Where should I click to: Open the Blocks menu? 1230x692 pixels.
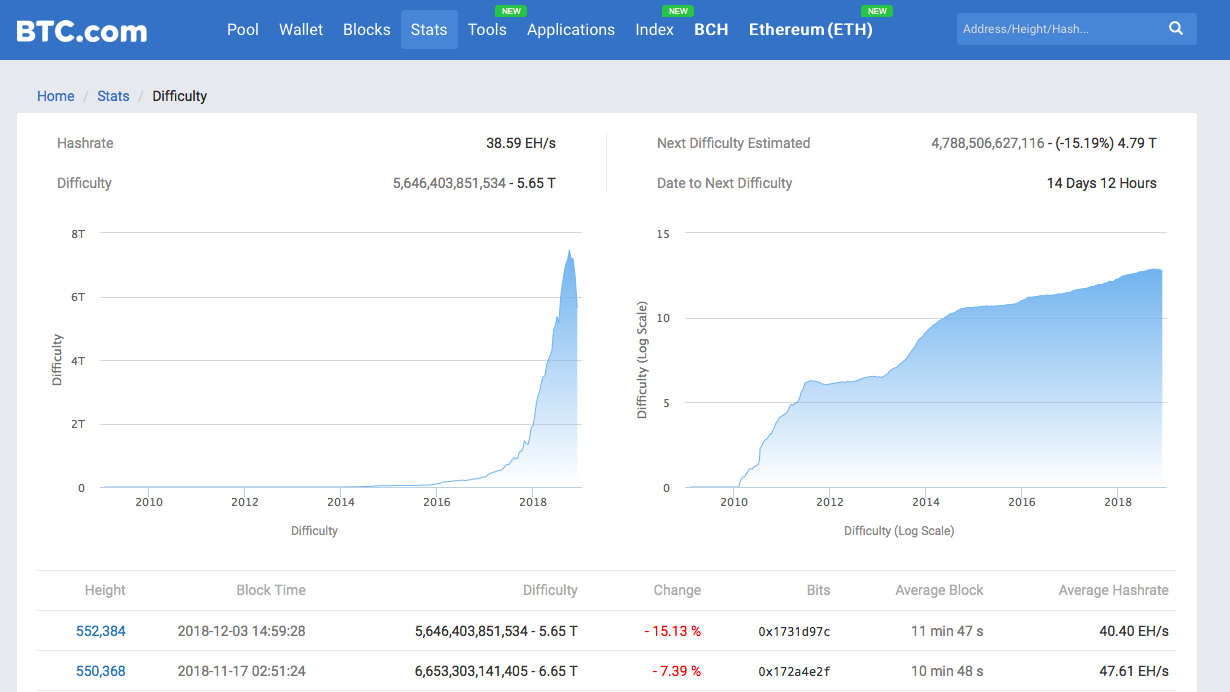point(367,30)
